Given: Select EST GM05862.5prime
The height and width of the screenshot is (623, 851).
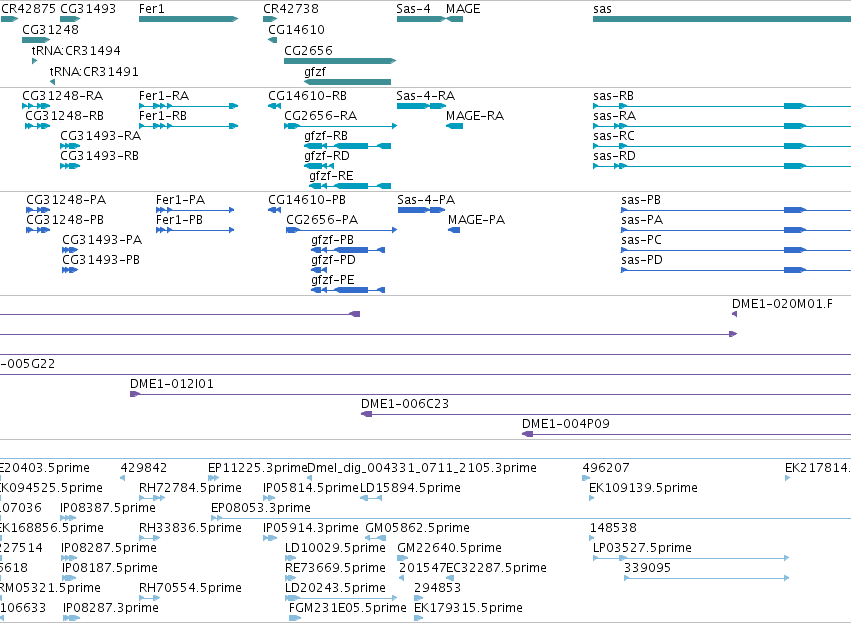Looking at the screenshot, I should 376,538.
